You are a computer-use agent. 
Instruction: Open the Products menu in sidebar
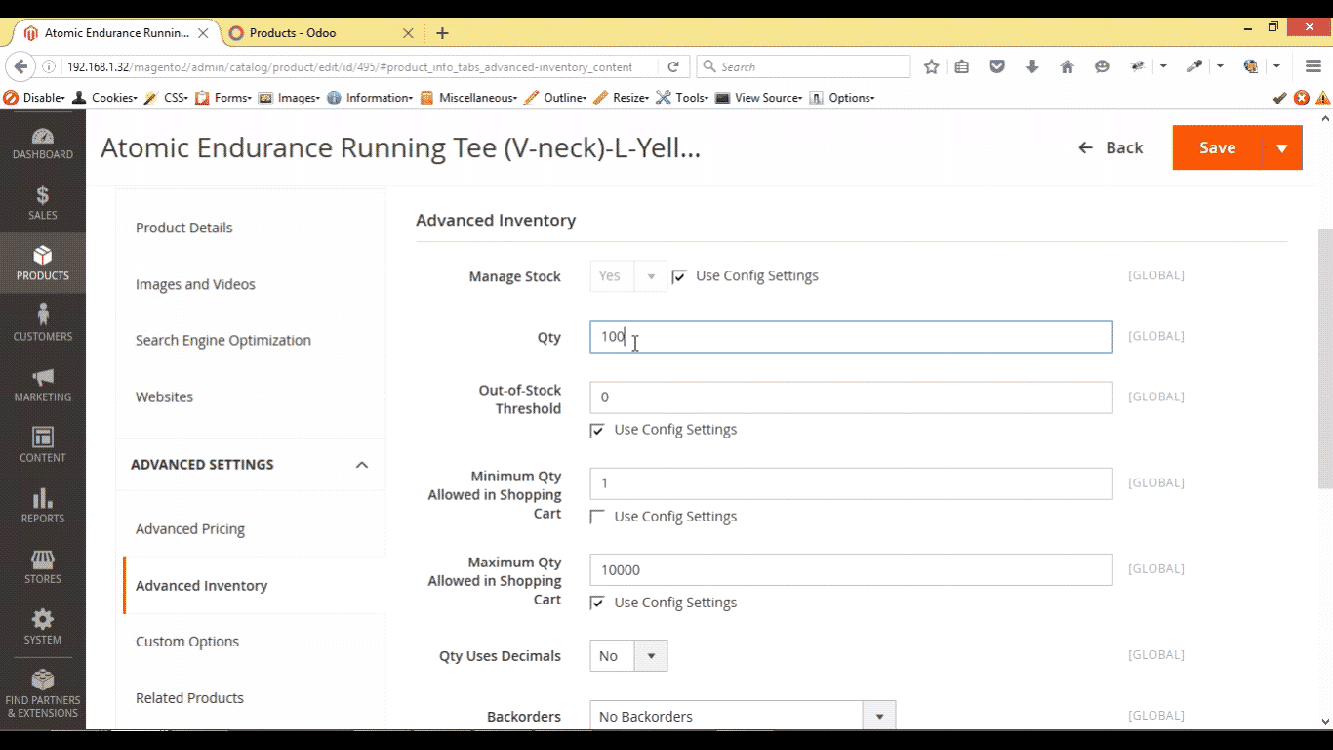pyautogui.click(x=42, y=263)
